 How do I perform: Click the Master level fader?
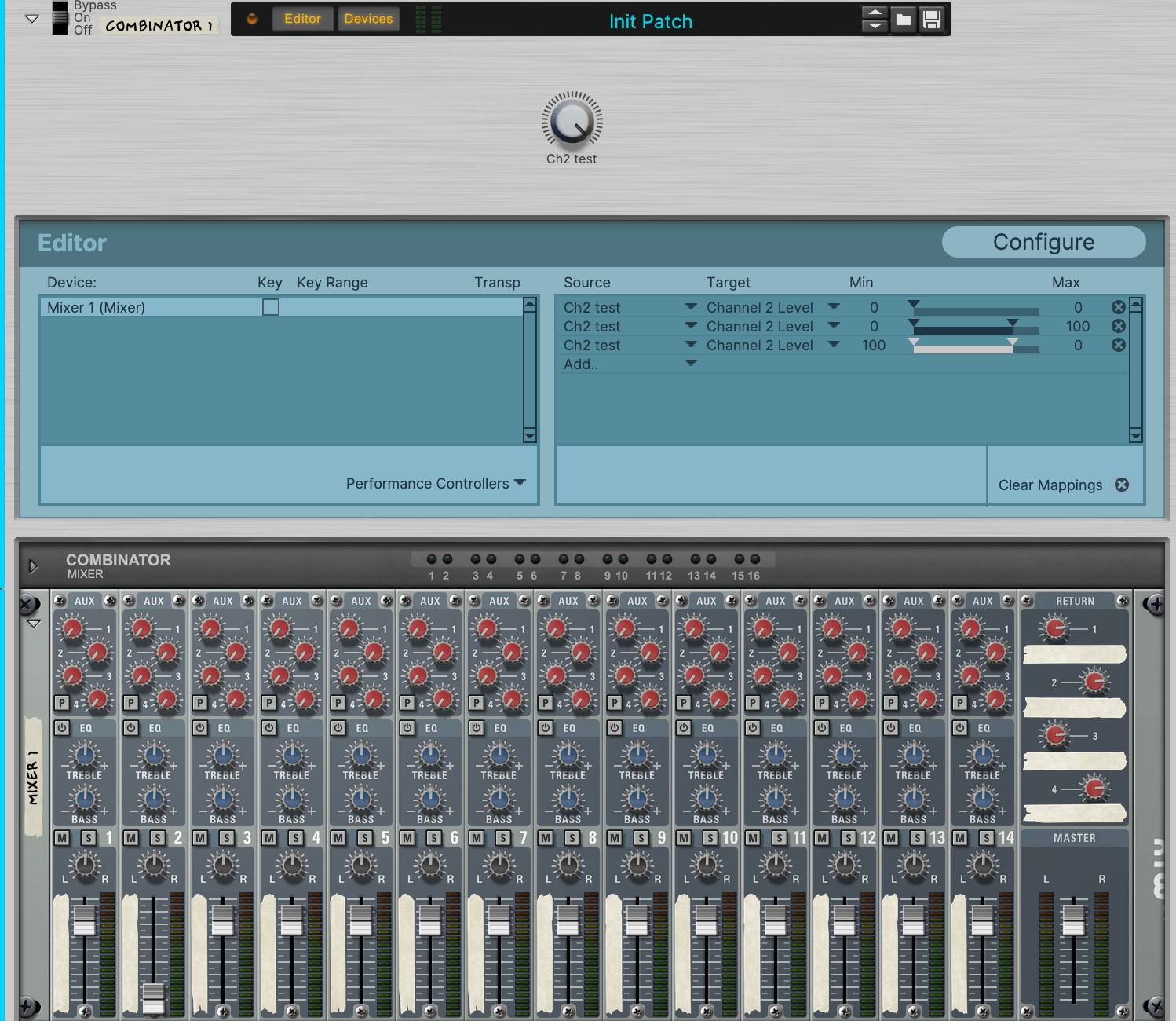[x=1073, y=919]
